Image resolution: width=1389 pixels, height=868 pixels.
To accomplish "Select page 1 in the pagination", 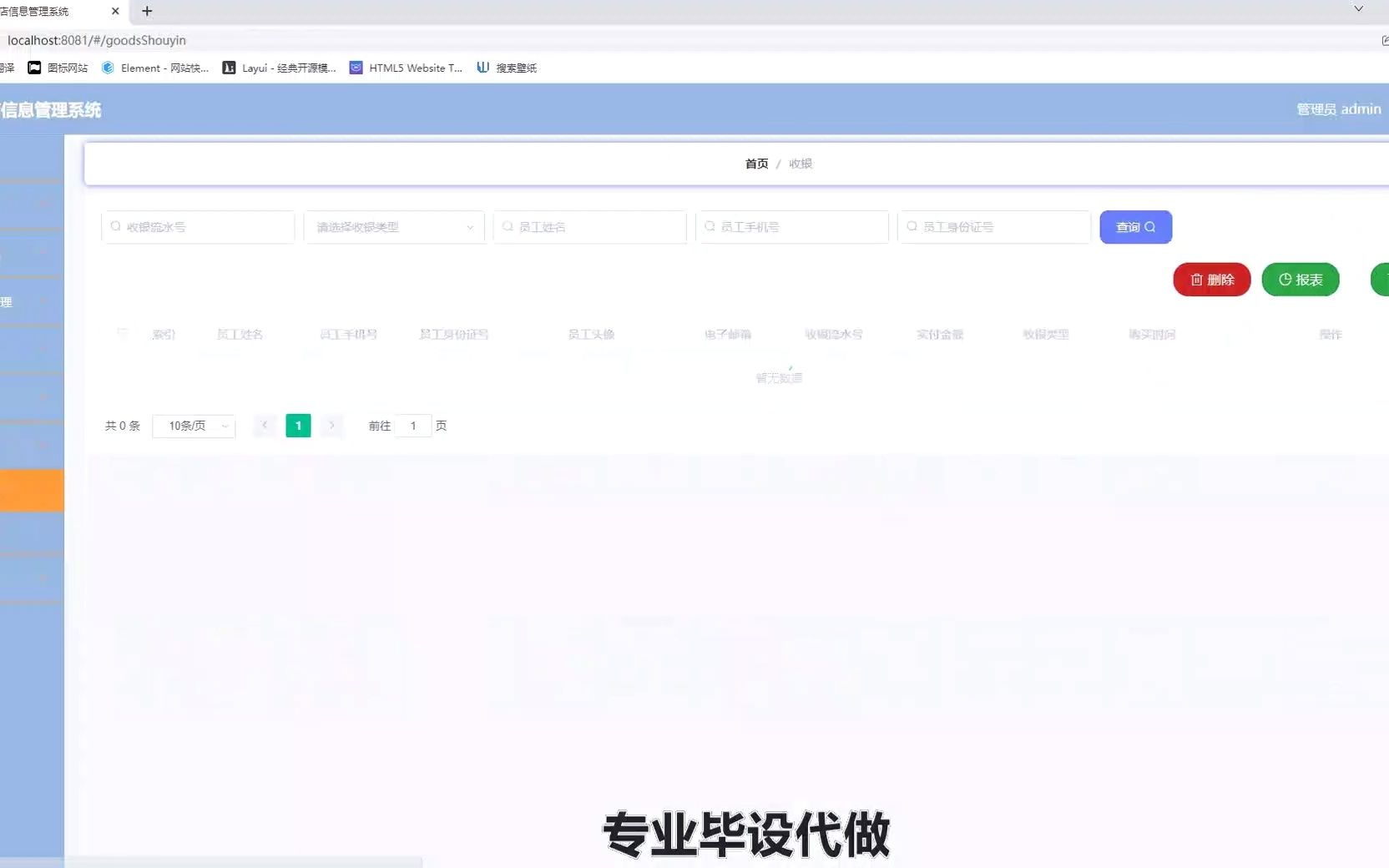I will pos(298,426).
